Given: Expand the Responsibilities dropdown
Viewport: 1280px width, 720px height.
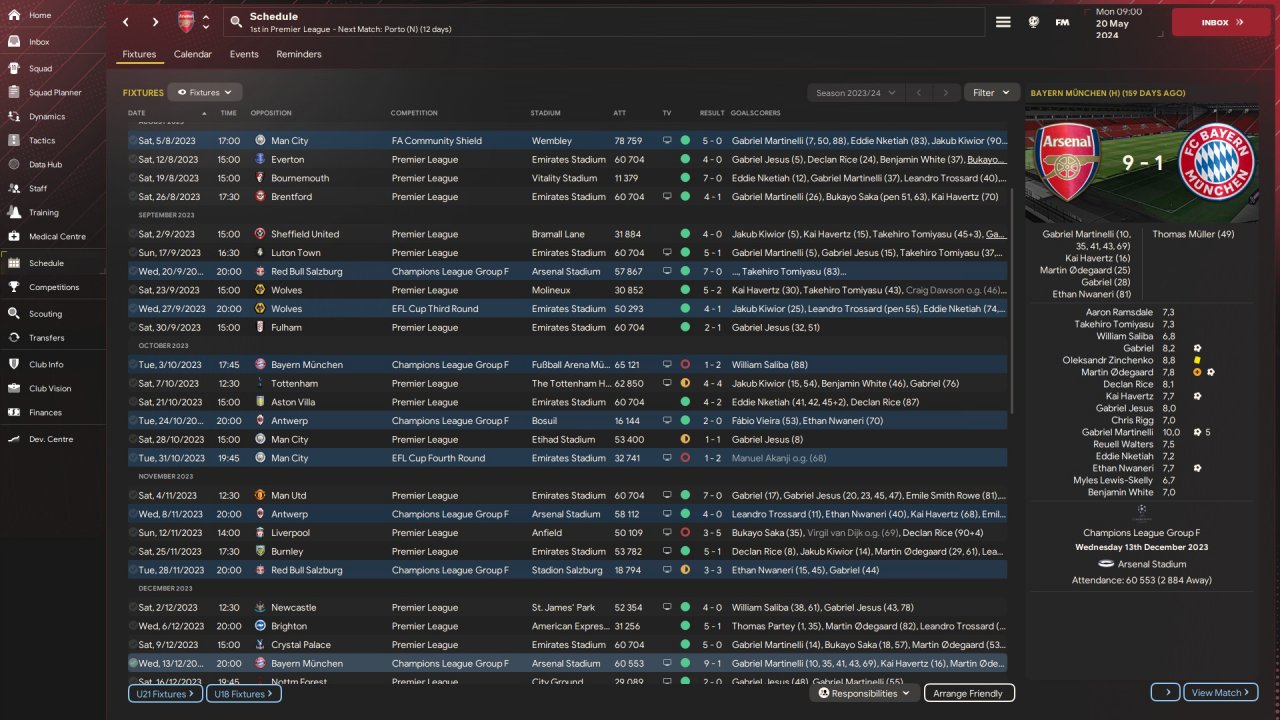Looking at the screenshot, I should [864, 693].
